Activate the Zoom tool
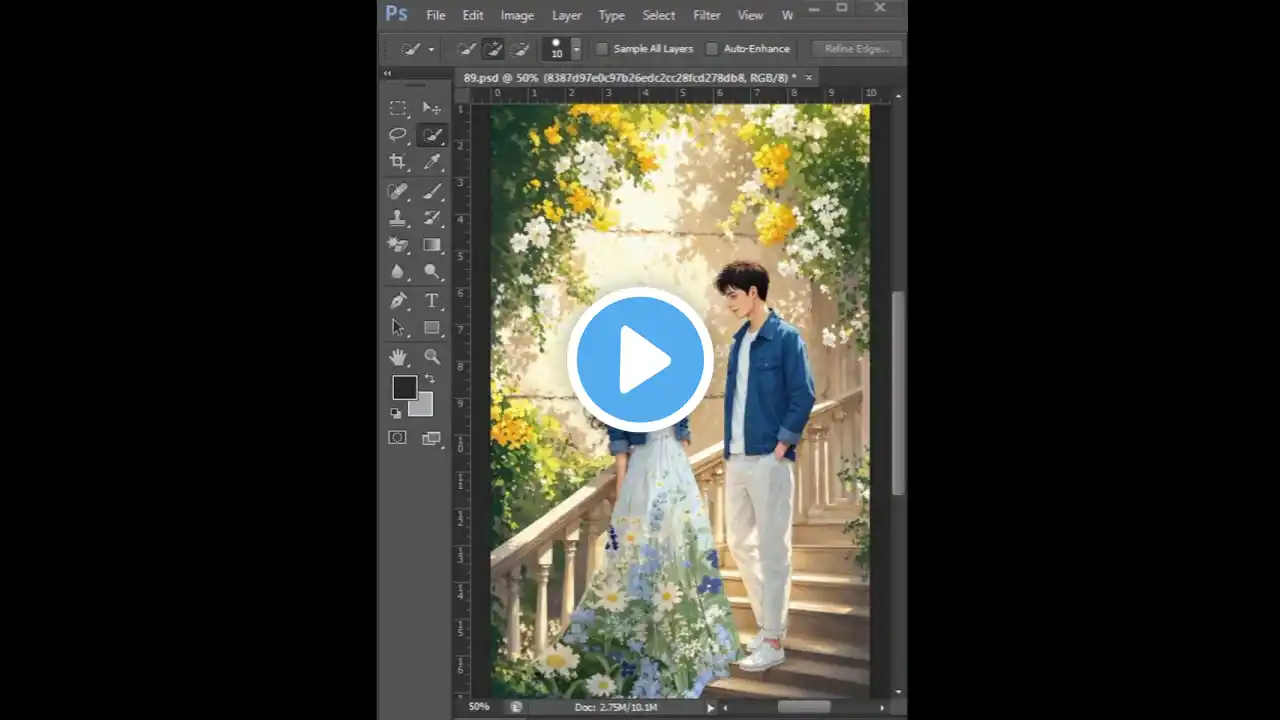The width and height of the screenshot is (1280, 720). click(x=432, y=356)
